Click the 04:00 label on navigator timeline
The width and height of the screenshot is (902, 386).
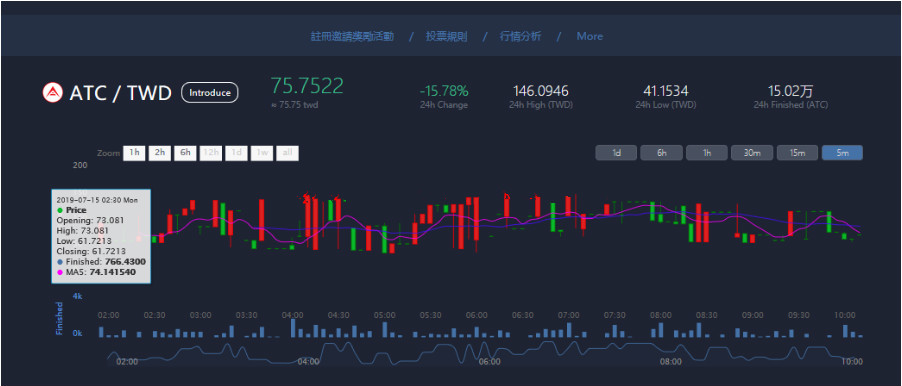[308, 362]
